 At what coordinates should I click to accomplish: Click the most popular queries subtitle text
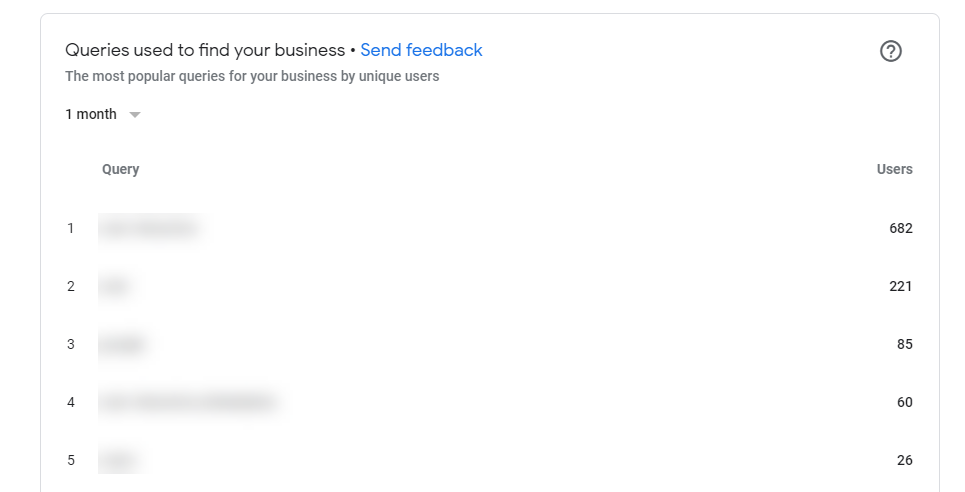[x=252, y=76]
